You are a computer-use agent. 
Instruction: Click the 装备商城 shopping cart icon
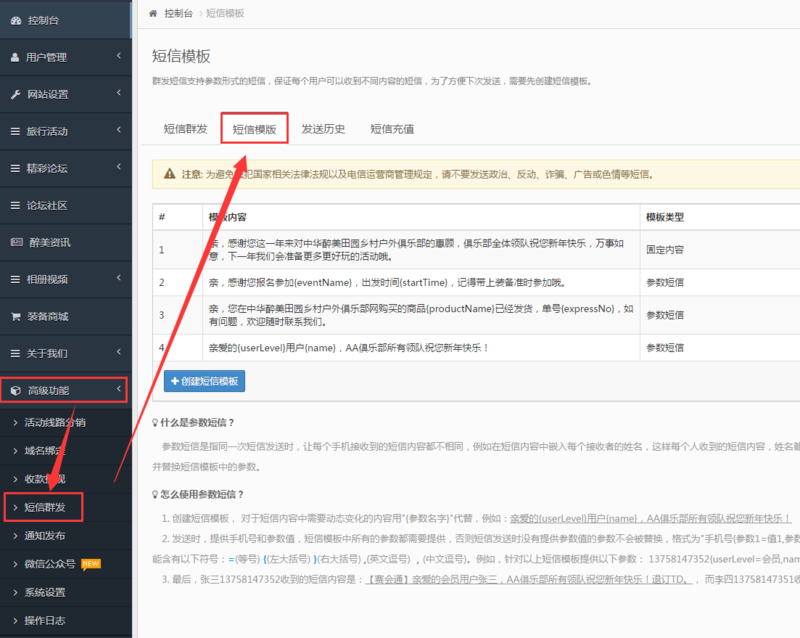15,316
